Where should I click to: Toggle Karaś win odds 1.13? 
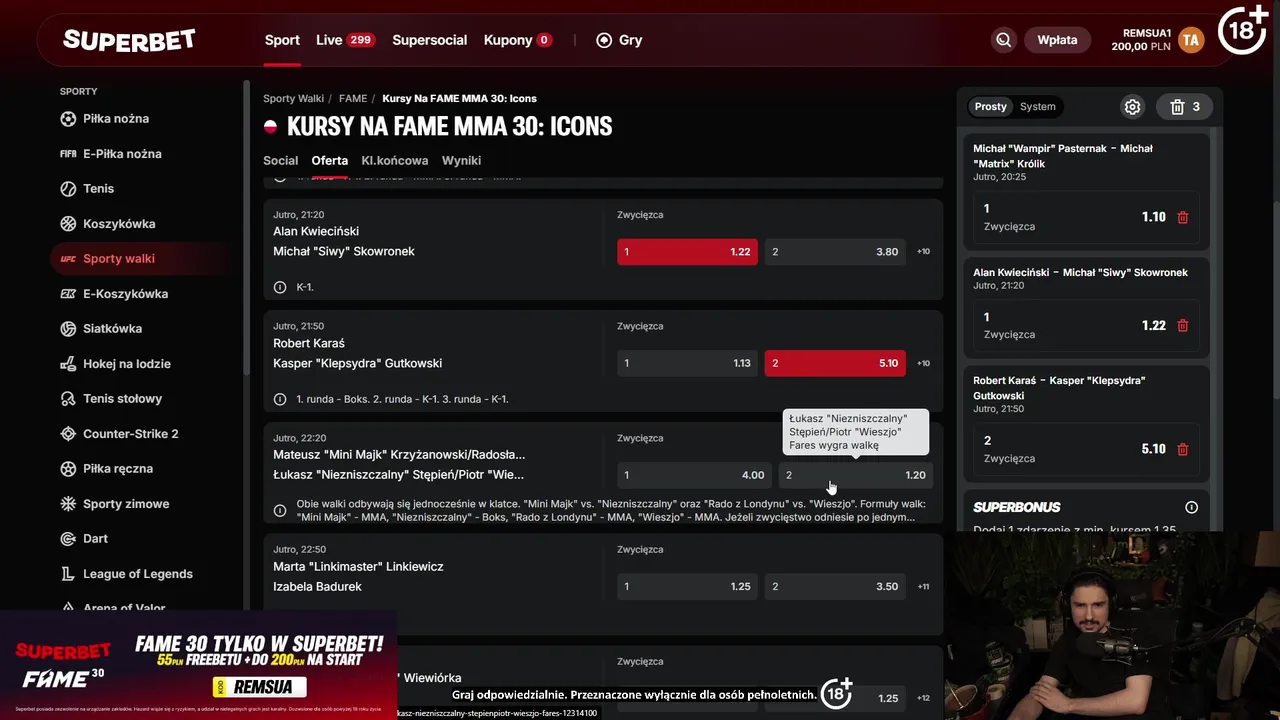click(x=687, y=363)
